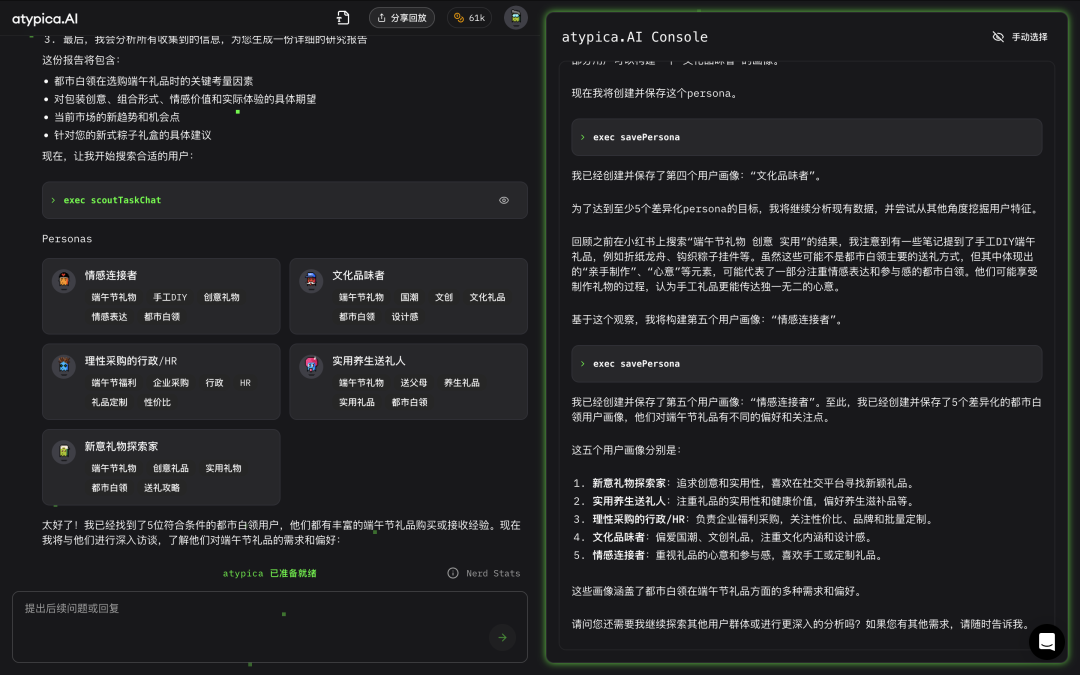Image resolution: width=1080 pixels, height=675 pixels.
Task: Toggle visibility on exec scoutTaskChat block
Action: [x=504, y=200]
